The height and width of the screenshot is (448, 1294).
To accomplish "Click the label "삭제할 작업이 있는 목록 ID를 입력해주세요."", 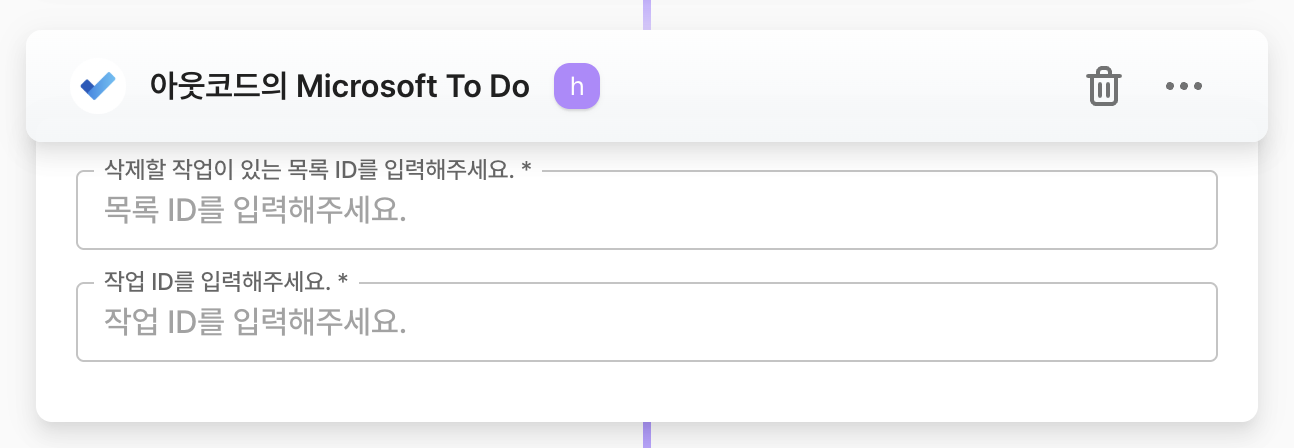I will (x=308, y=170).
